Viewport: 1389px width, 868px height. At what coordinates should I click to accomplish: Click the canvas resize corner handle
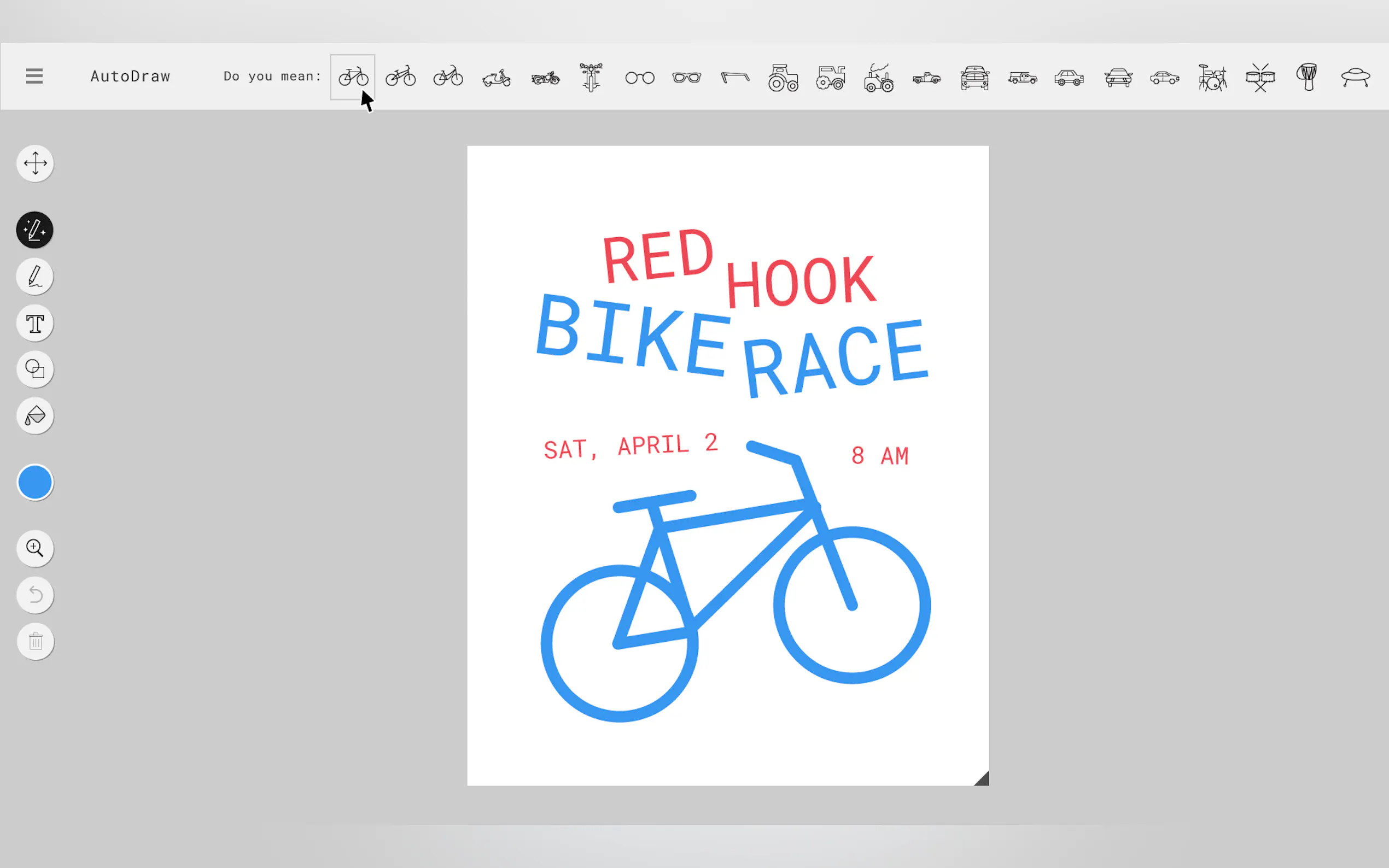coord(983,779)
